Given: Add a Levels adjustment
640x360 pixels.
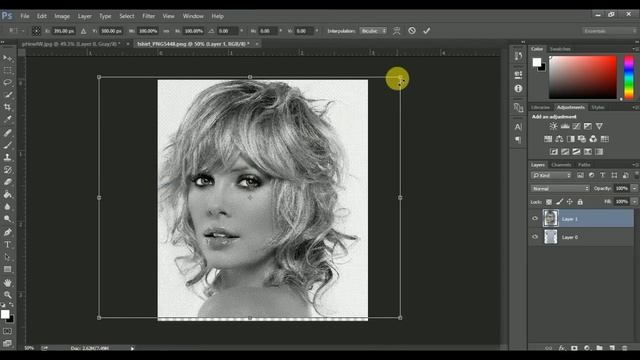Looking at the screenshot, I should [x=565, y=126].
